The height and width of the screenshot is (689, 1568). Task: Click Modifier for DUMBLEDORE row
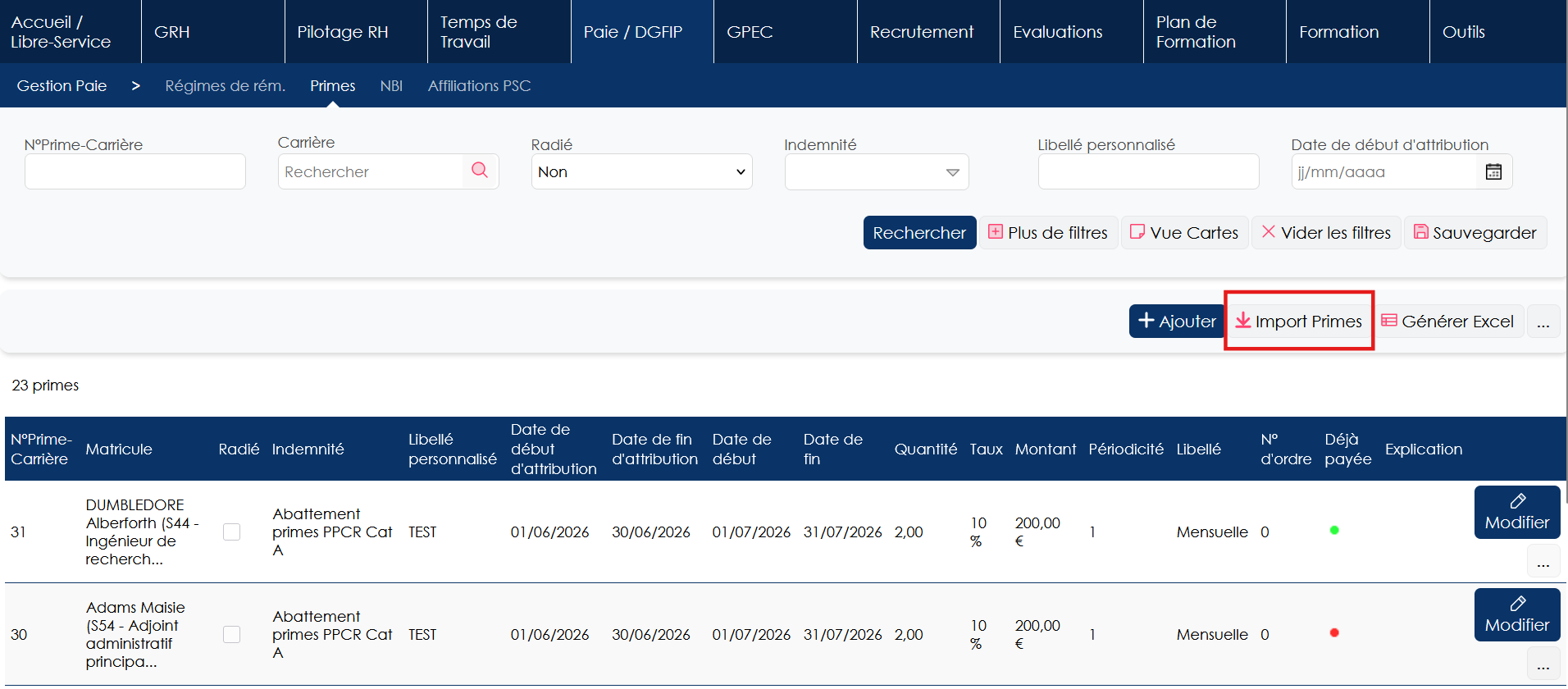(x=1516, y=512)
